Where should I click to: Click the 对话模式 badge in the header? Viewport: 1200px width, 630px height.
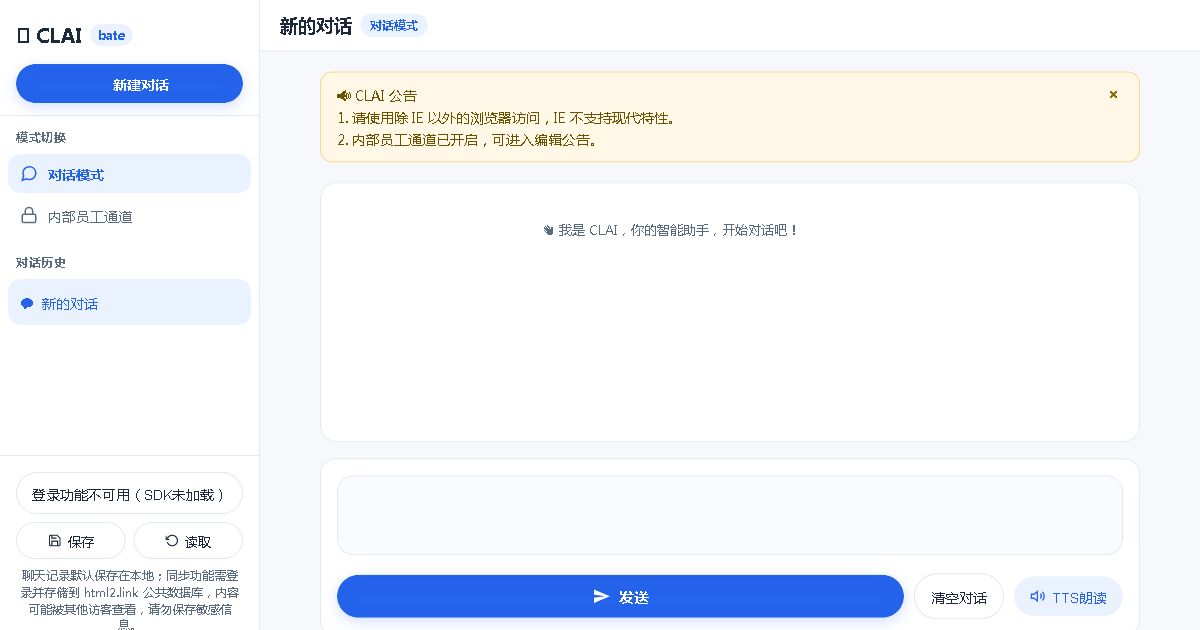pyautogui.click(x=394, y=26)
